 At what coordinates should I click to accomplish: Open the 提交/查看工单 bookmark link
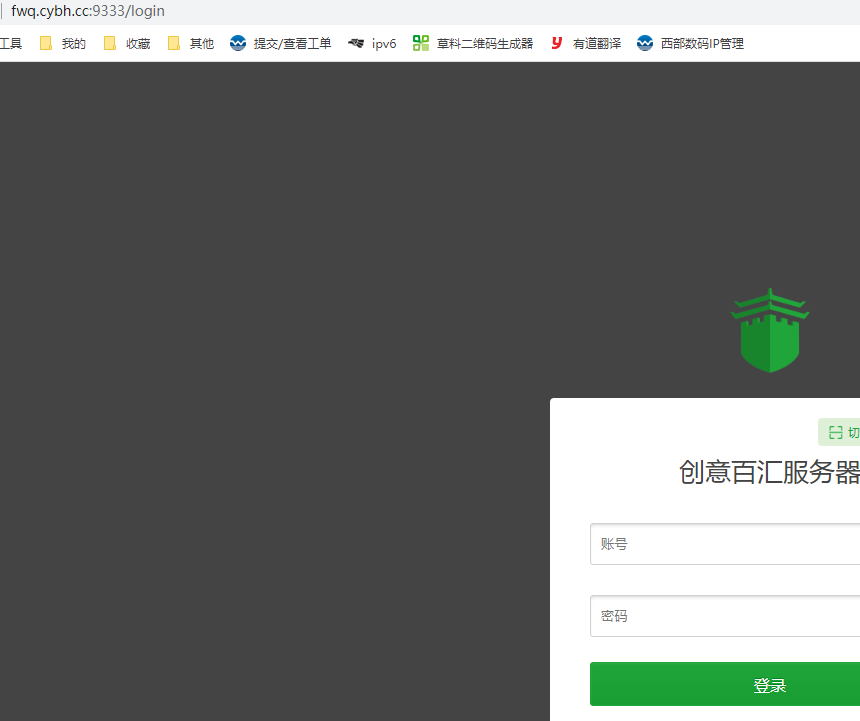[292, 43]
